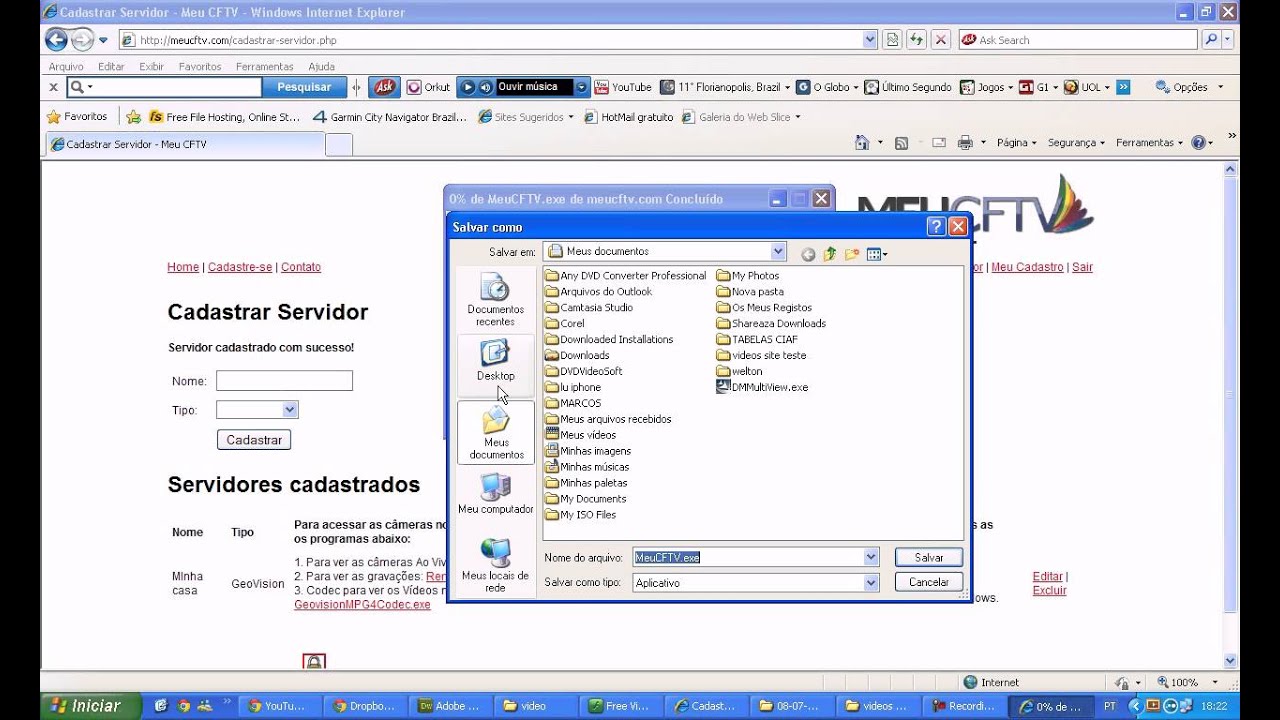Follow the Home link on the page

coord(183,267)
